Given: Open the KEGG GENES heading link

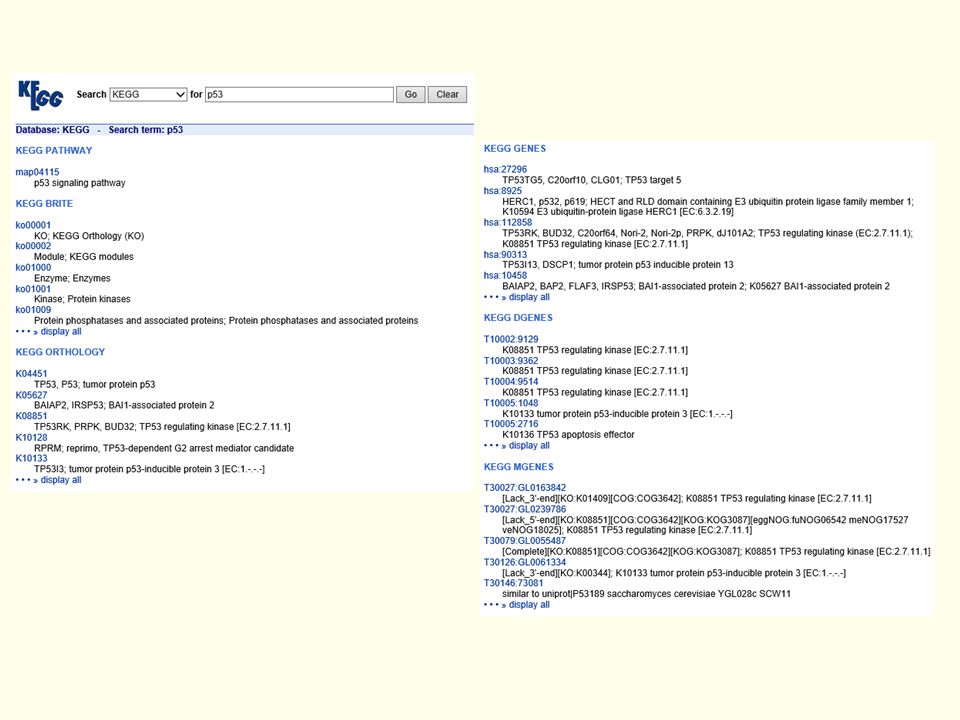Looking at the screenshot, I should click(x=515, y=149).
